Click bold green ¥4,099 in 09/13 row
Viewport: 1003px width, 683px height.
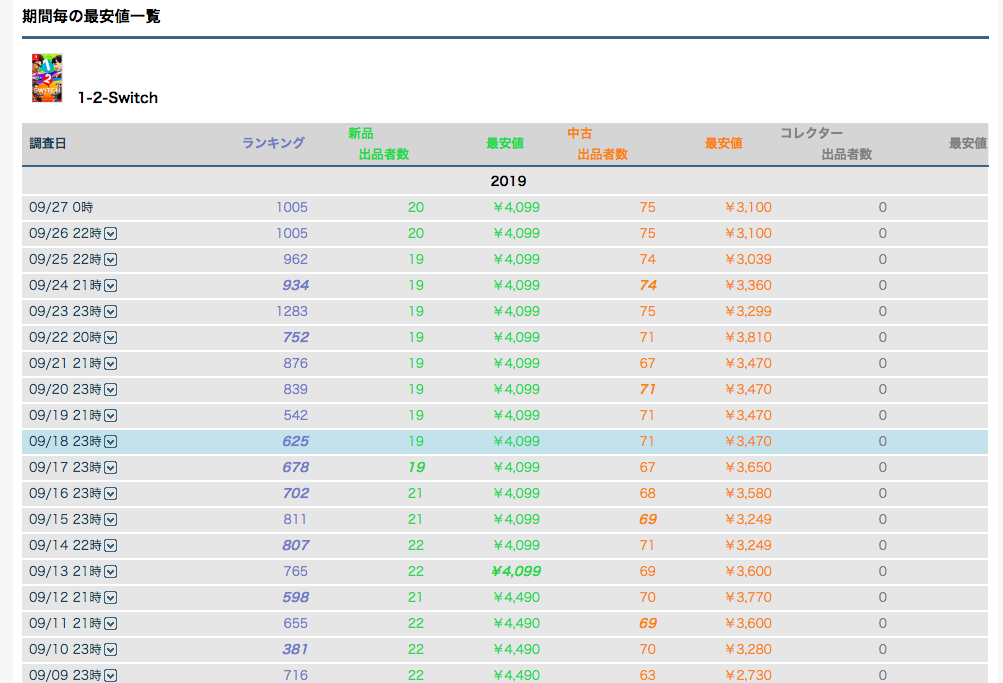point(516,571)
